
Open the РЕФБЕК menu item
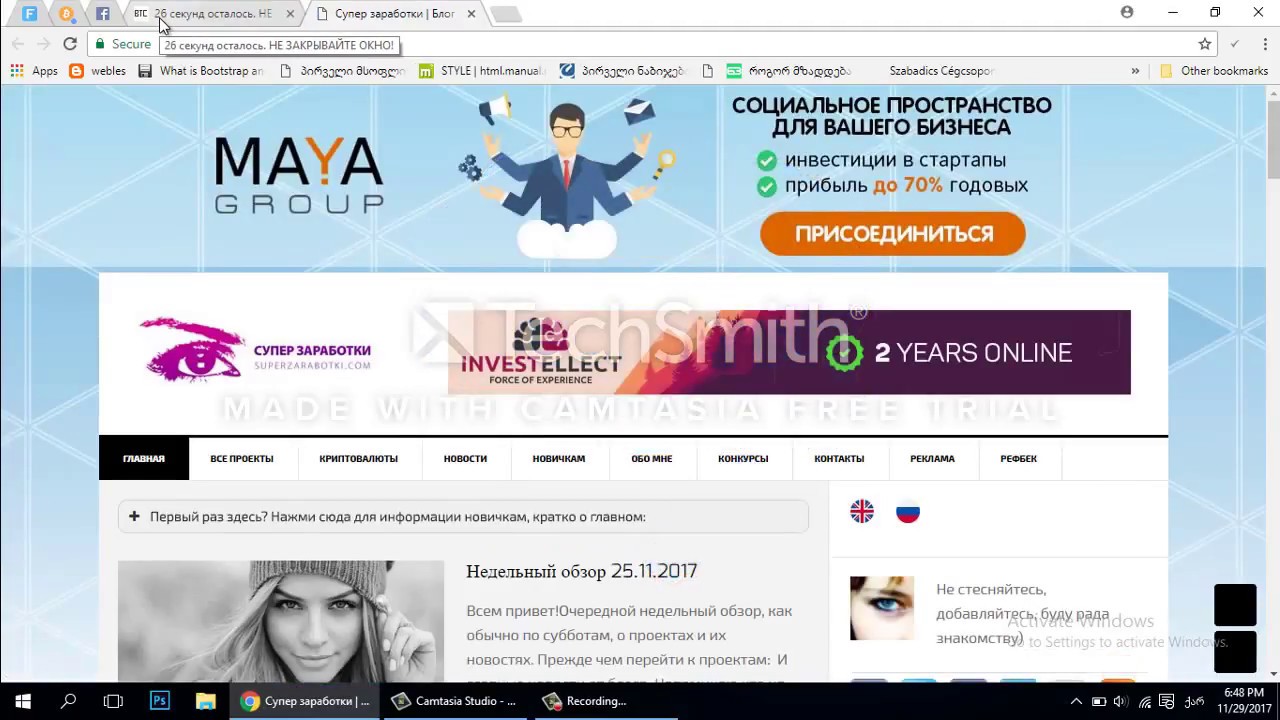point(1019,459)
